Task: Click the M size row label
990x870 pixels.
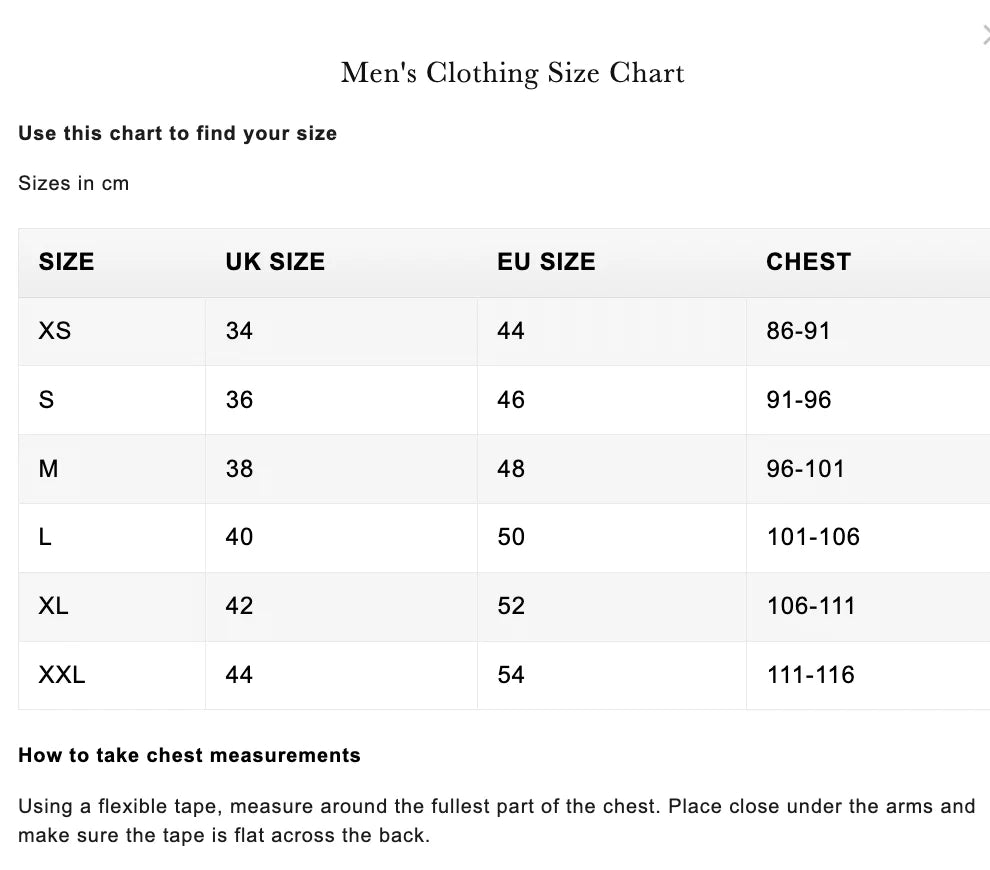Action: pyautogui.click(x=49, y=468)
